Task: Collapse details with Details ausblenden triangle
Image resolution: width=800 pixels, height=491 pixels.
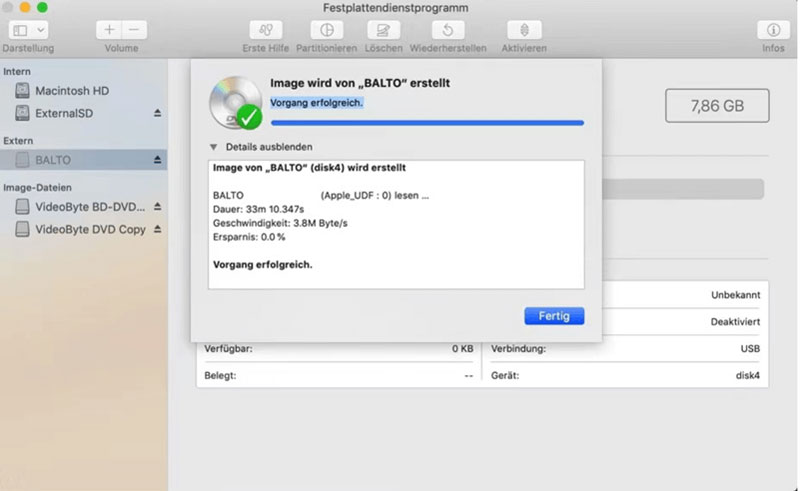Action: [212, 146]
